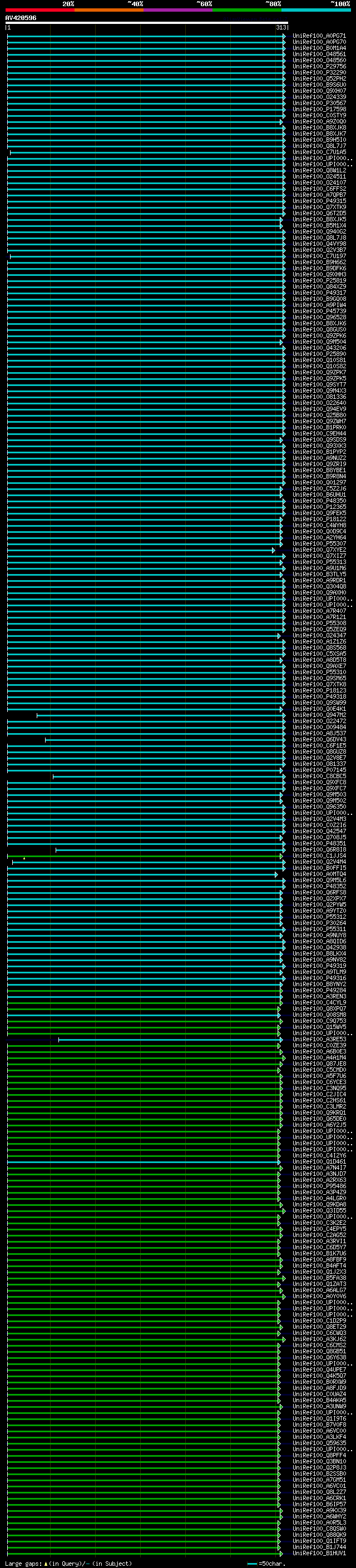This screenshot has width=356, height=1568.
Task: Click the orange ~40% legend color bar
Action: 108,10
